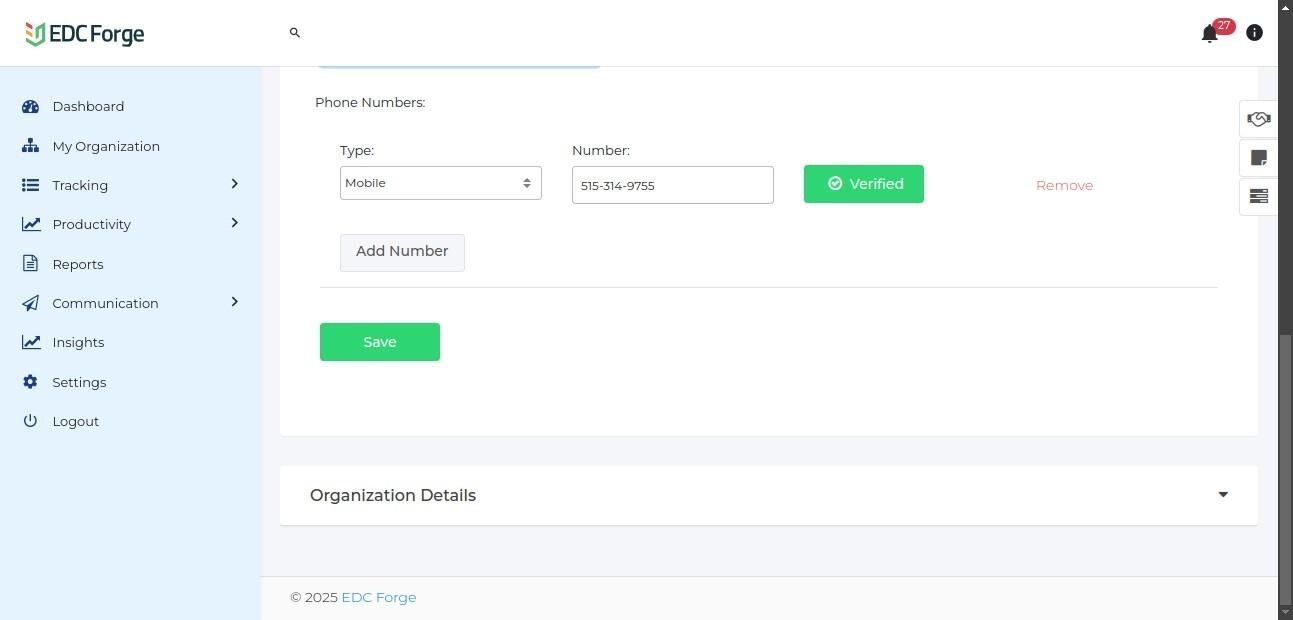
Task: Click the stacked bars side-panel icon
Action: tap(1258, 196)
